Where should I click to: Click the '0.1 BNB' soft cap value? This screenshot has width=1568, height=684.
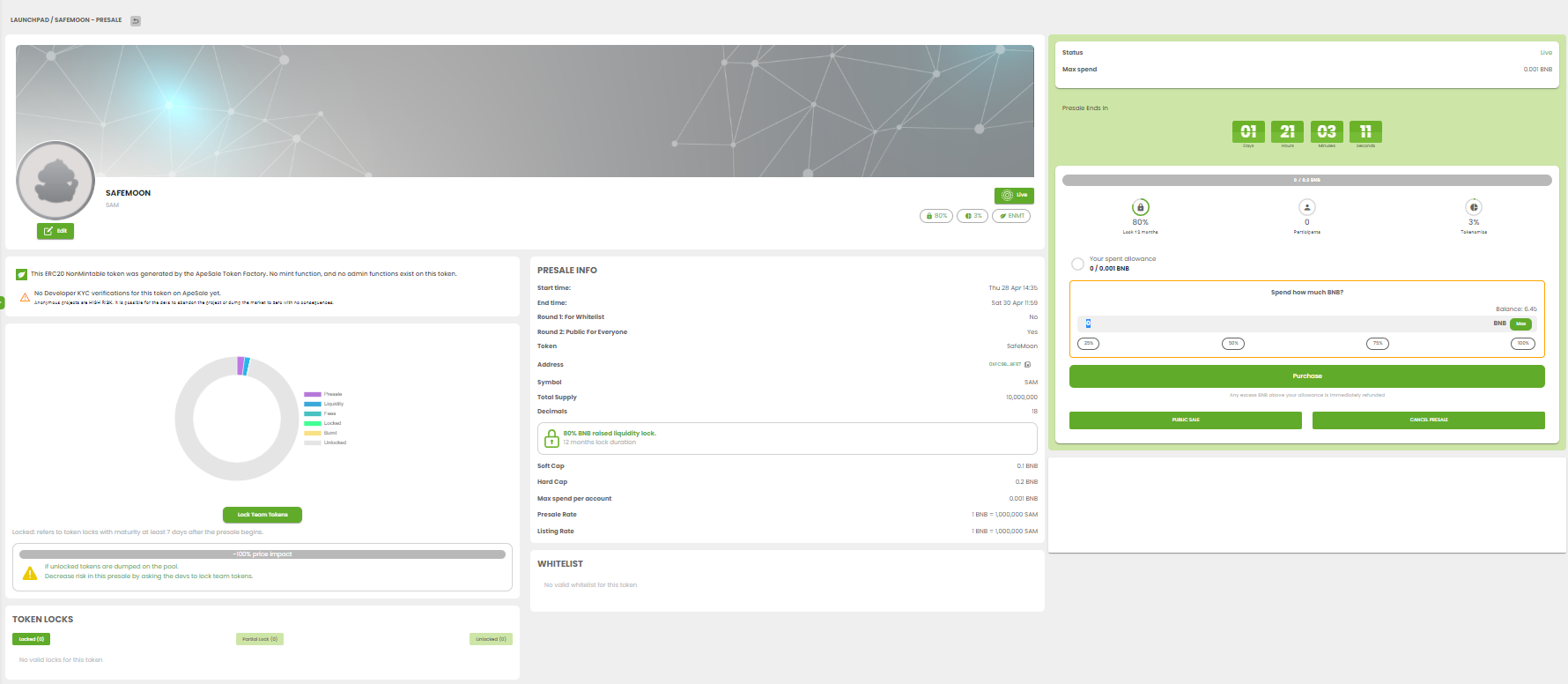click(x=1027, y=466)
